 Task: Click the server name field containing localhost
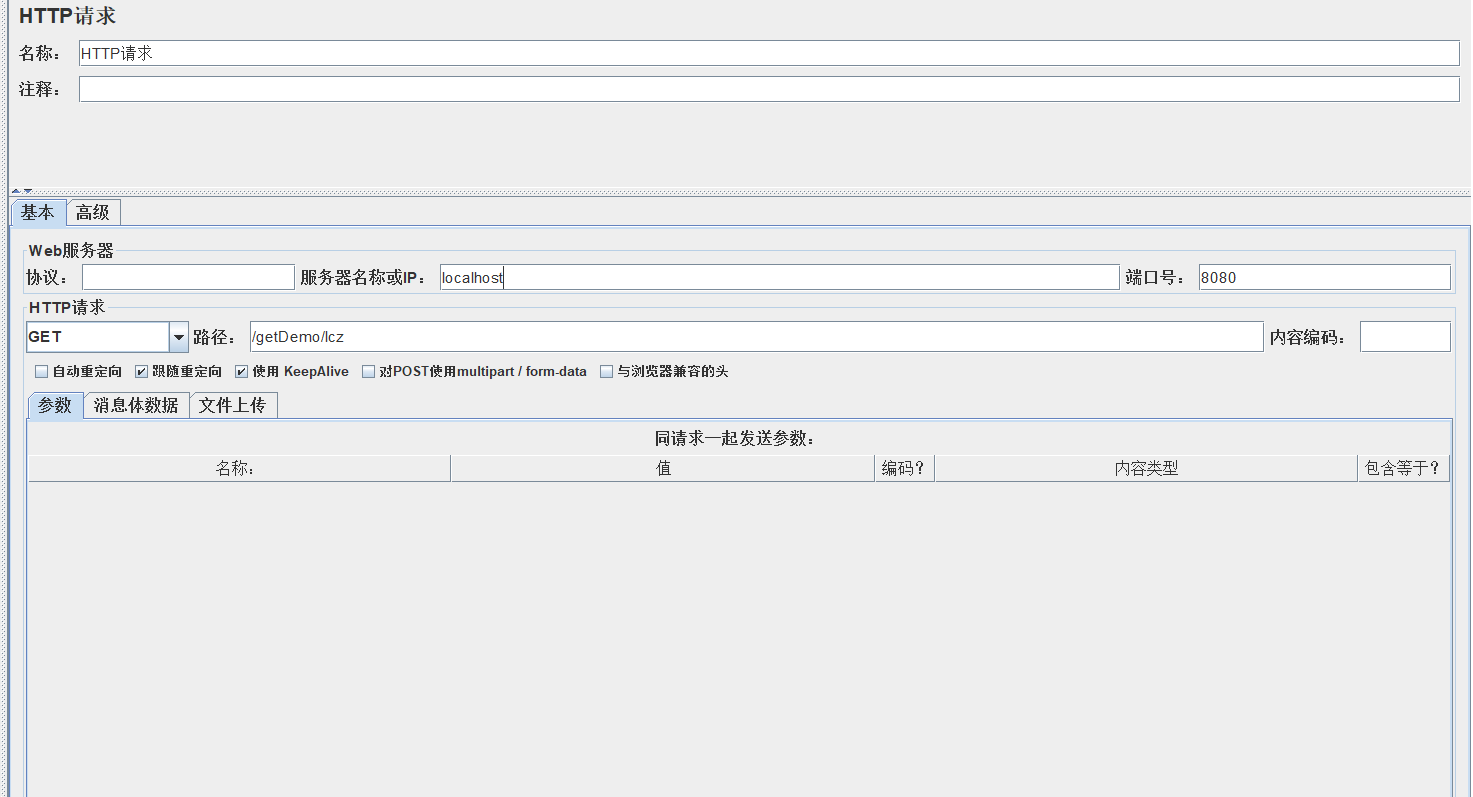coord(779,277)
